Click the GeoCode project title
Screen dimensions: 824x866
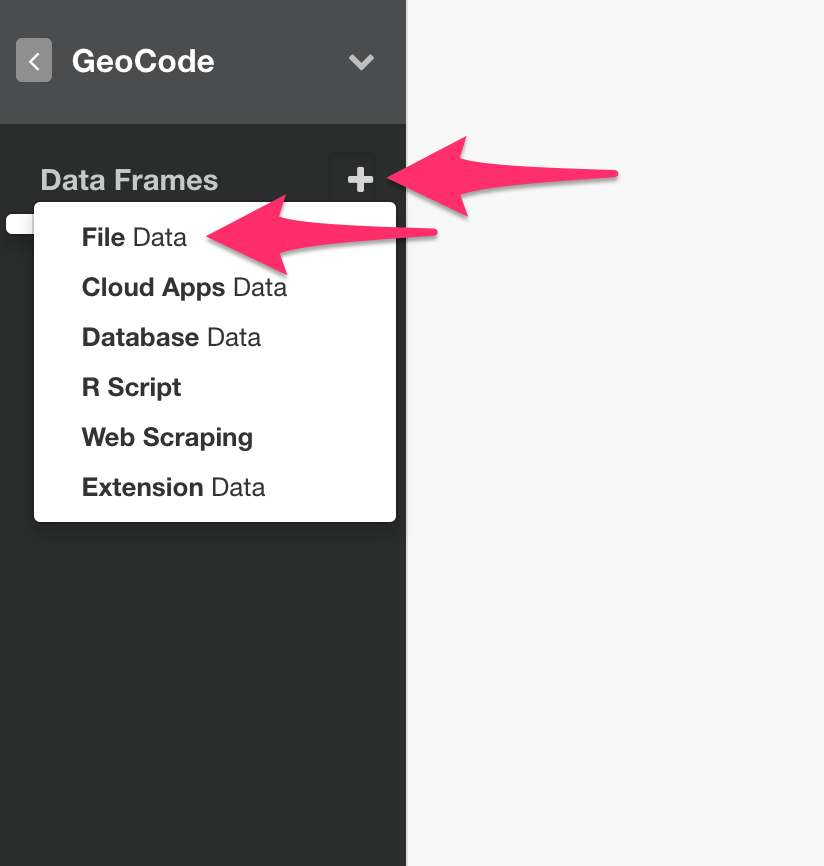143,61
